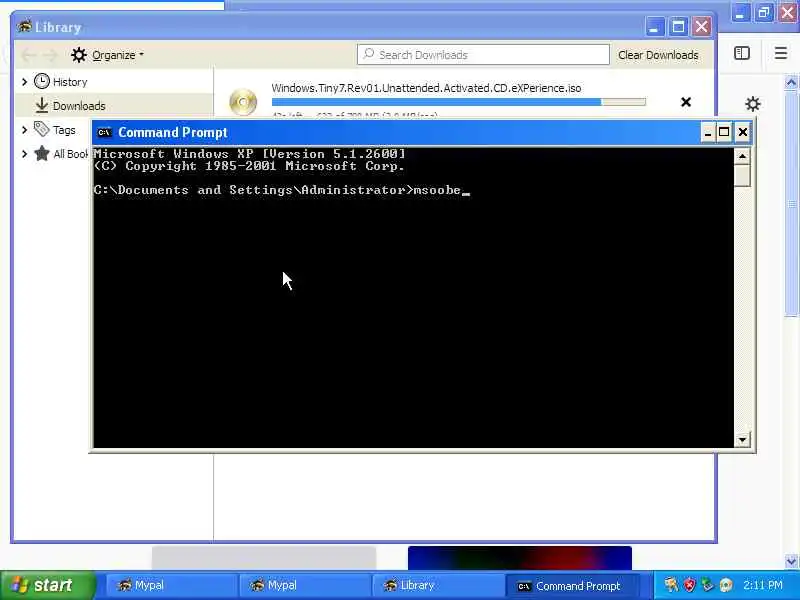The height and width of the screenshot is (600, 800).
Task: Close the Library window
Action: pyautogui.click(x=702, y=27)
